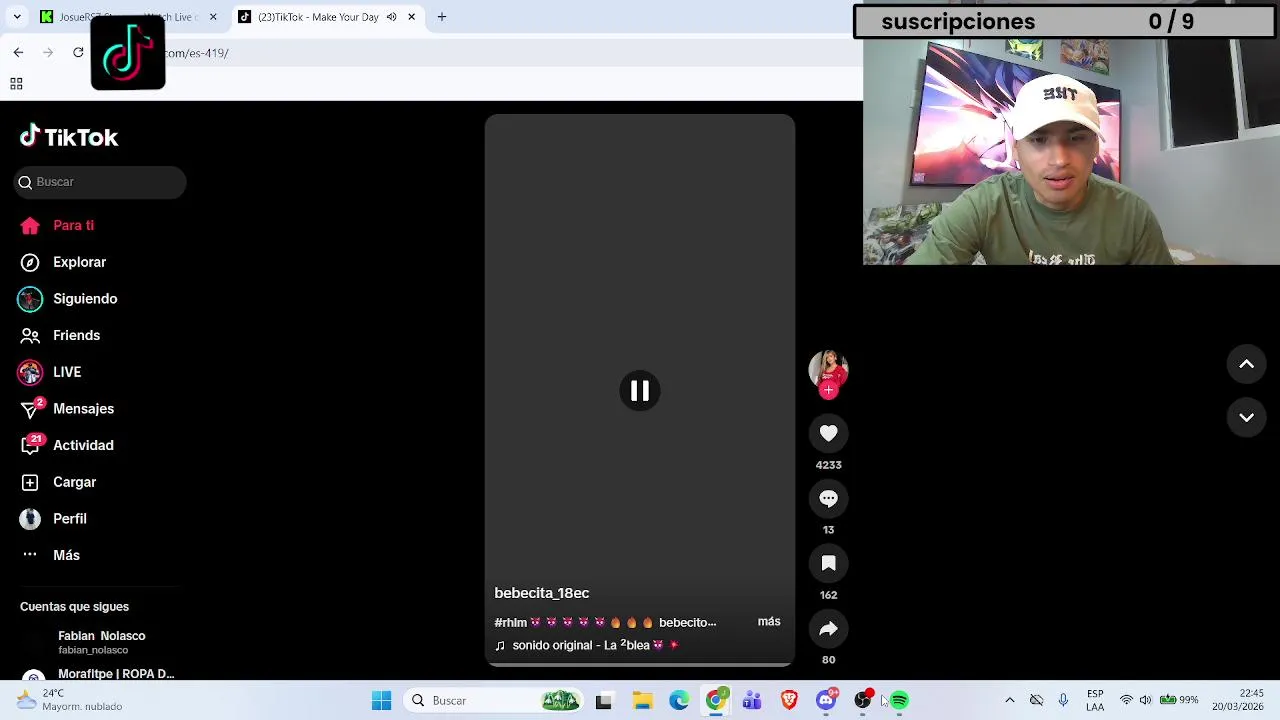Open the Perfil page
The width and height of the screenshot is (1280, 720).
[x=54, y=519]
